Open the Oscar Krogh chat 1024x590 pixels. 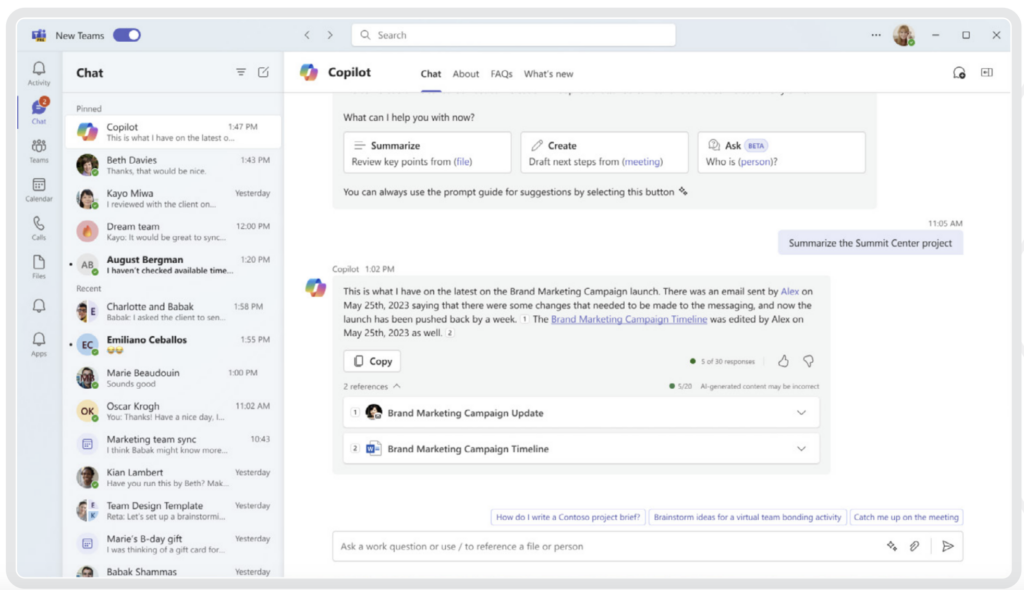tap(172, 411)
